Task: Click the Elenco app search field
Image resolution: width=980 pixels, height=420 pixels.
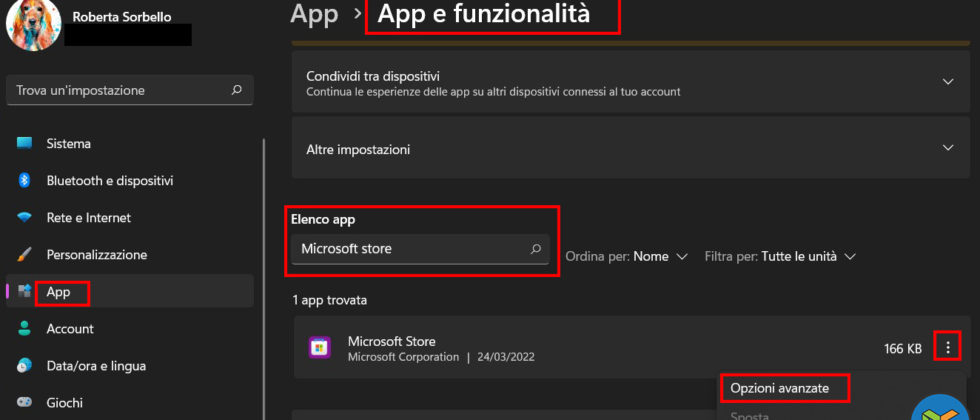Action: point(410,249)
